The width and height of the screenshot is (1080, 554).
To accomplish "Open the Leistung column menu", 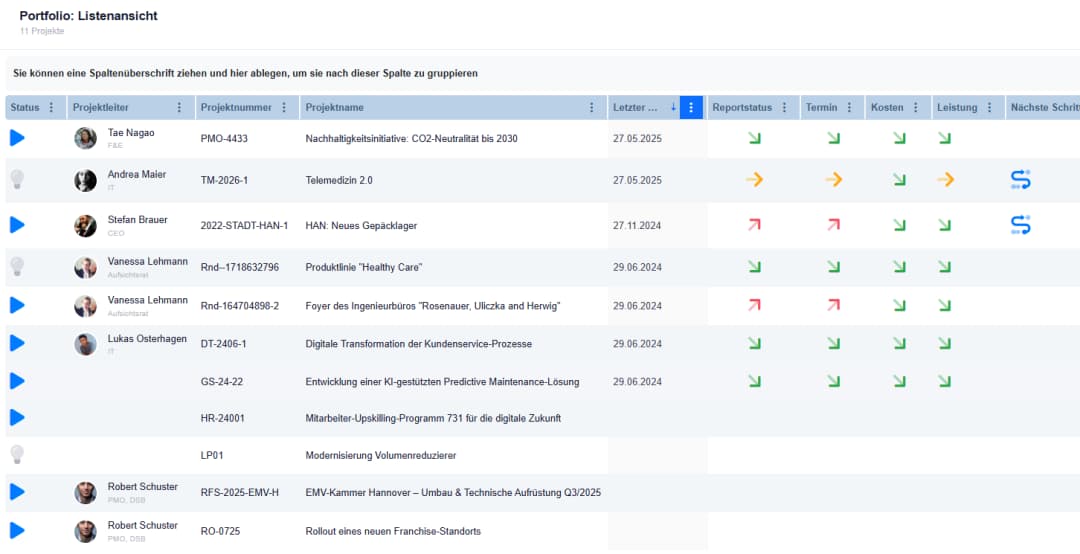I will click(989, 107).
